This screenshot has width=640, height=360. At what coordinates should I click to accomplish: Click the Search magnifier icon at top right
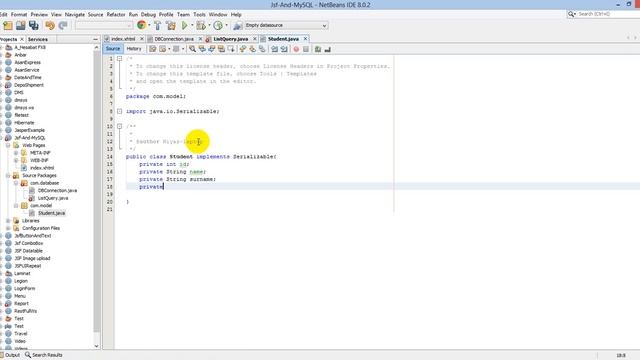571,14
